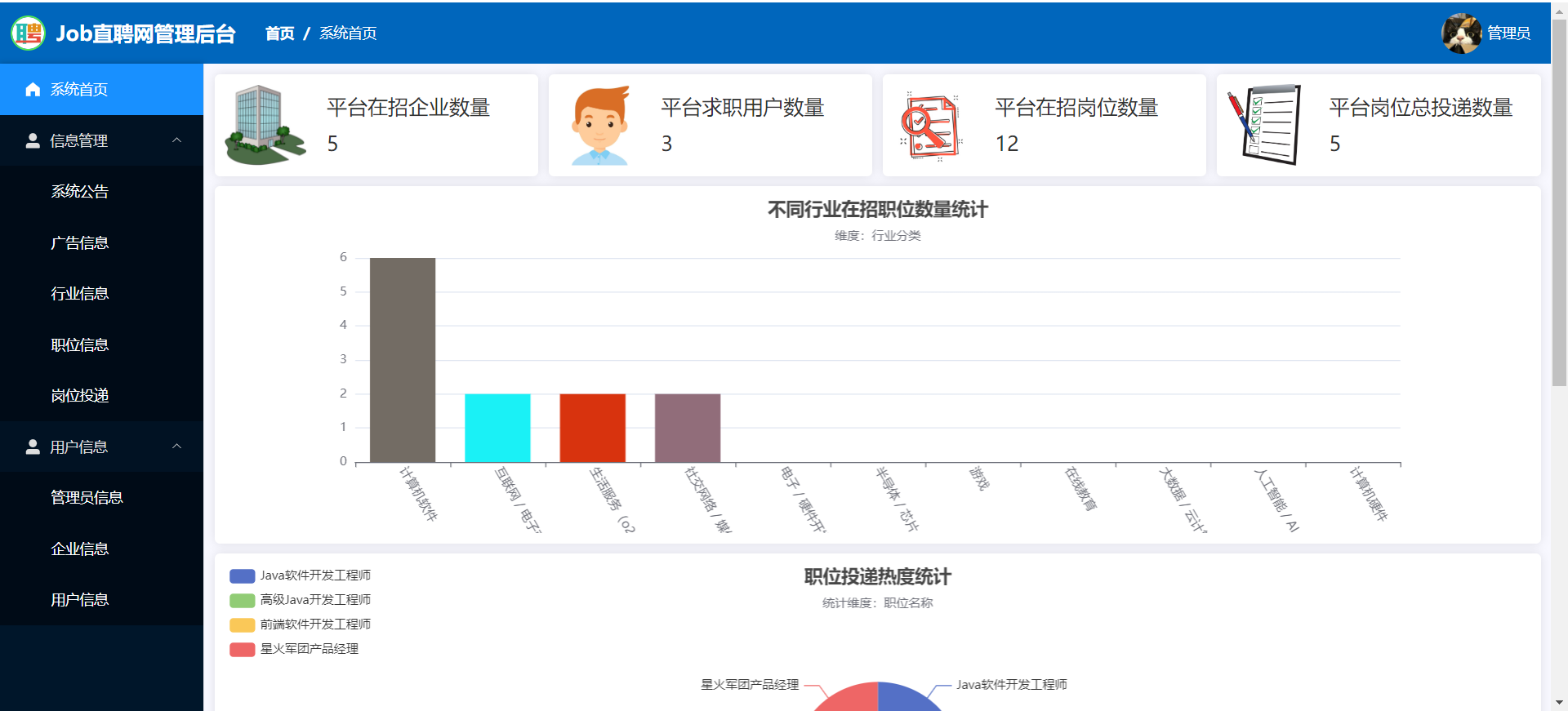Select 行业信息 in the sidebar

101,294
